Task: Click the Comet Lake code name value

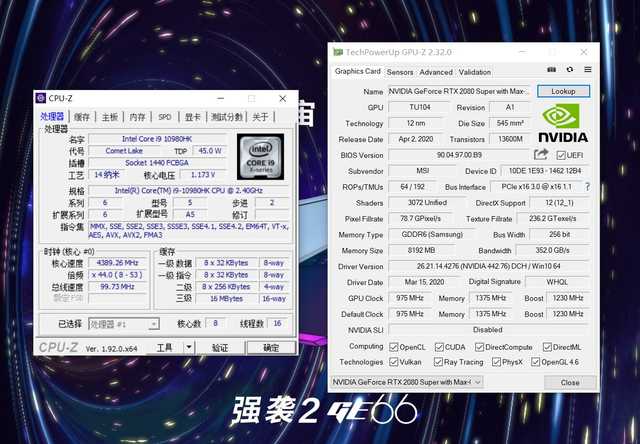Action: pos(124,151)
